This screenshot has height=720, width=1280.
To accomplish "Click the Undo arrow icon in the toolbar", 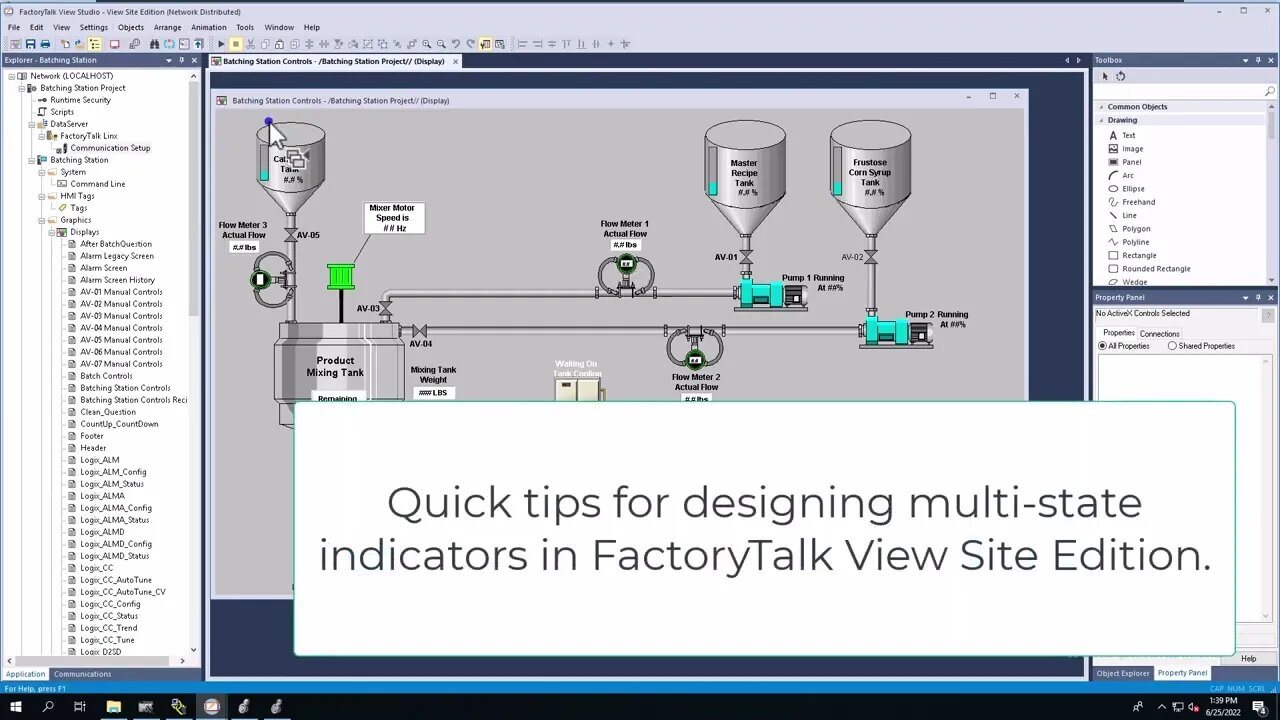I will tap(456, 44).
